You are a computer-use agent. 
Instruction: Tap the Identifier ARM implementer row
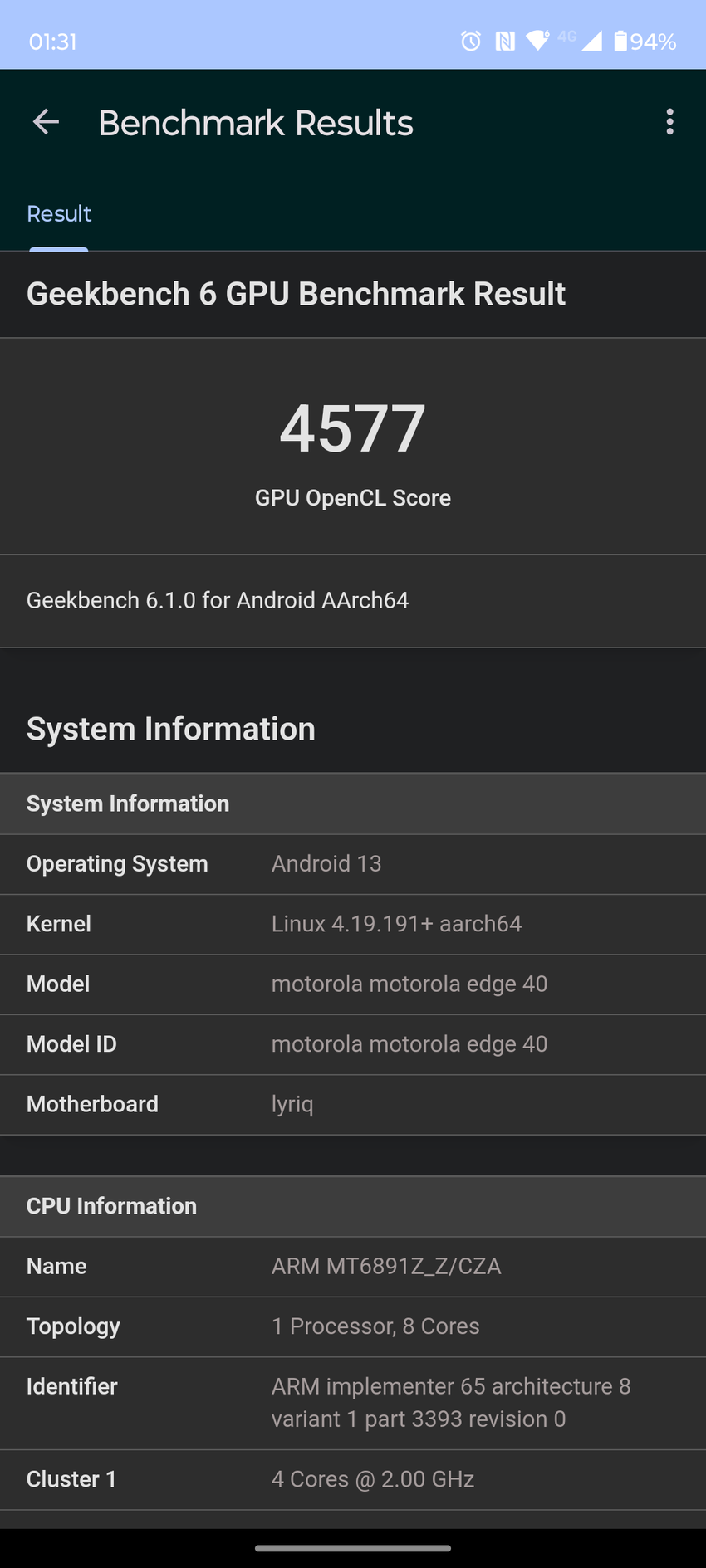353,1403
